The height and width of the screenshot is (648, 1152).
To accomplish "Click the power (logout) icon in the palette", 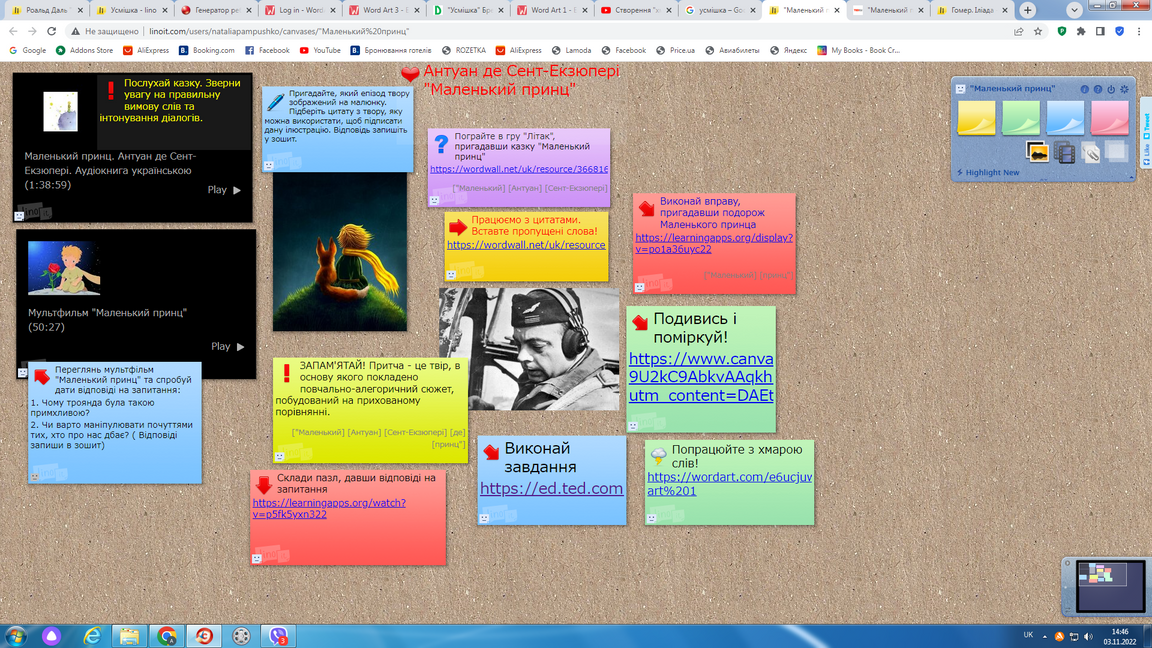I will tap(1111, 89).
